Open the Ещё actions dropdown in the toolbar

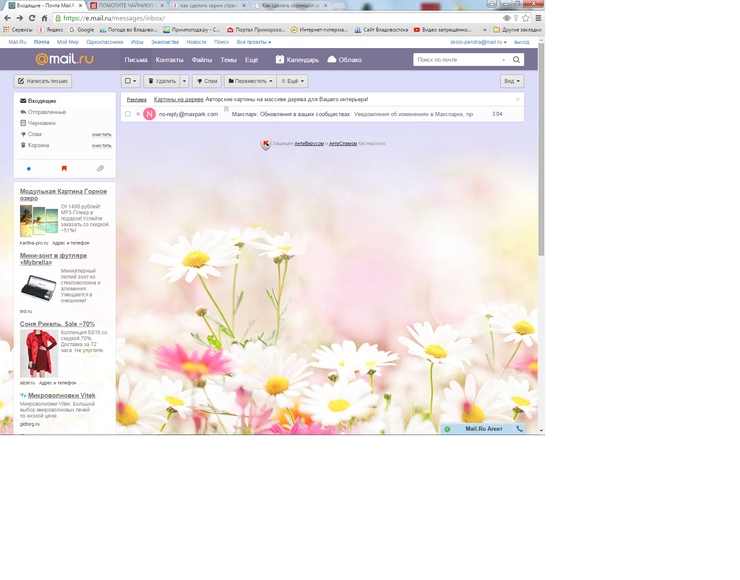coord(292,80)
